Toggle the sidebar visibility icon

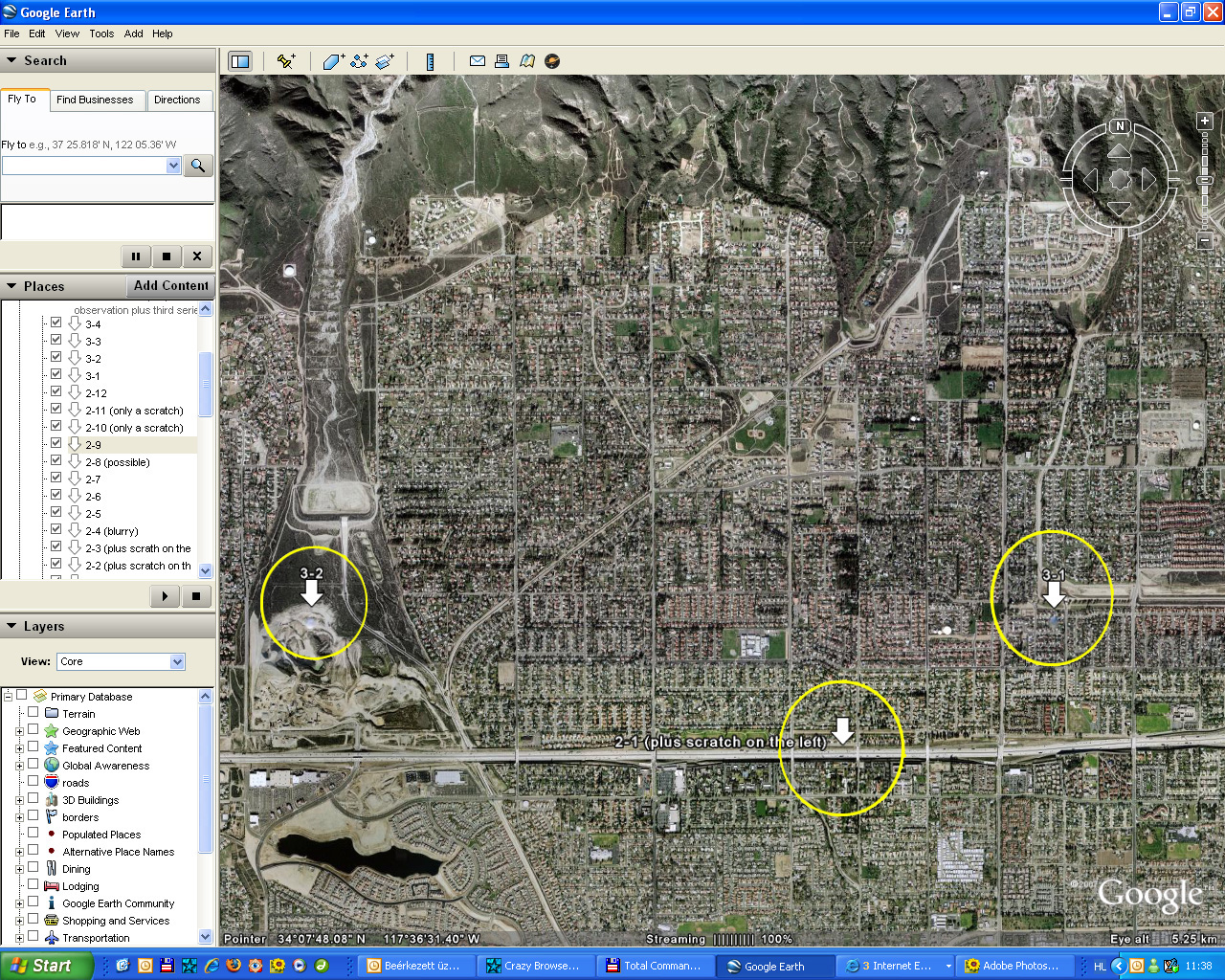coord(239,61)
